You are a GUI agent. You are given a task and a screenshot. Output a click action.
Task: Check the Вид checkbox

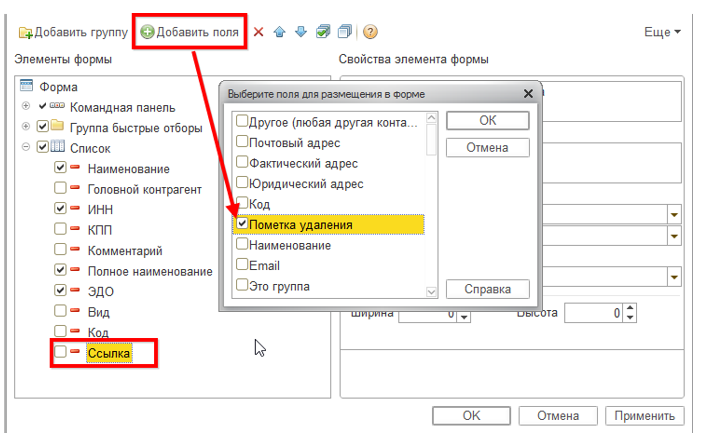(60, 311)
